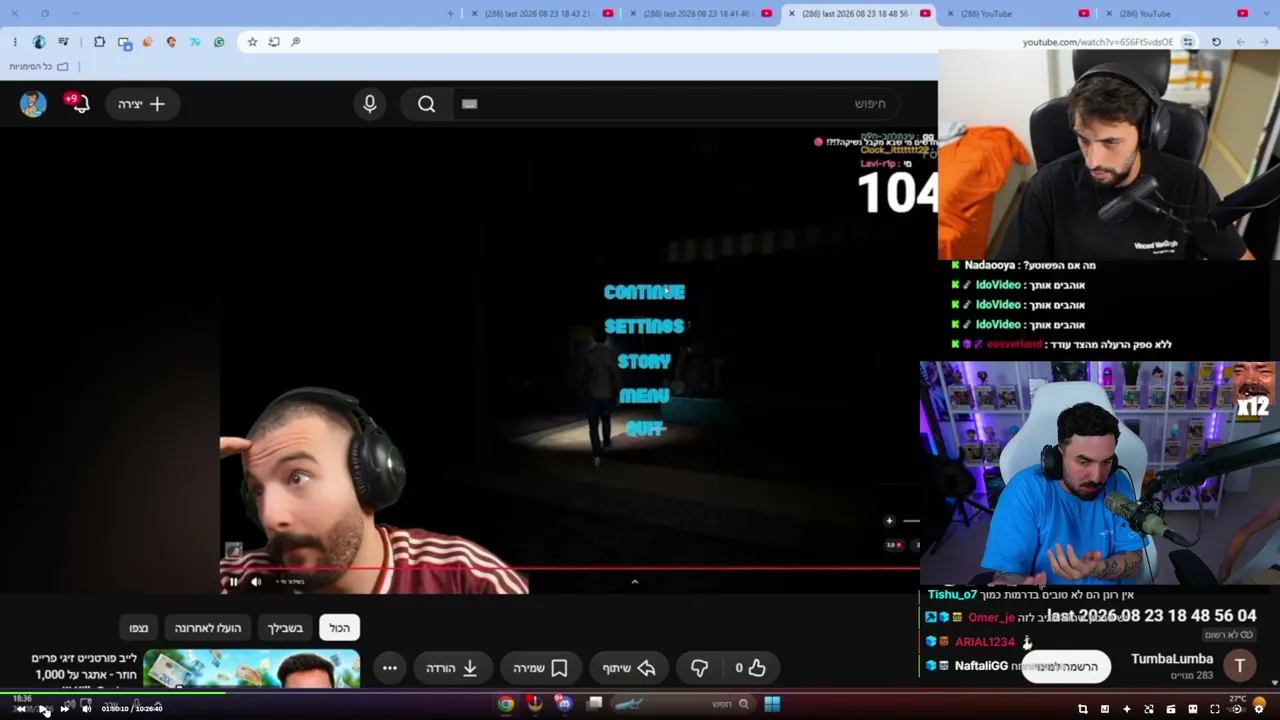Select the הועלו לאחרונה filter chip

(208, 628)
